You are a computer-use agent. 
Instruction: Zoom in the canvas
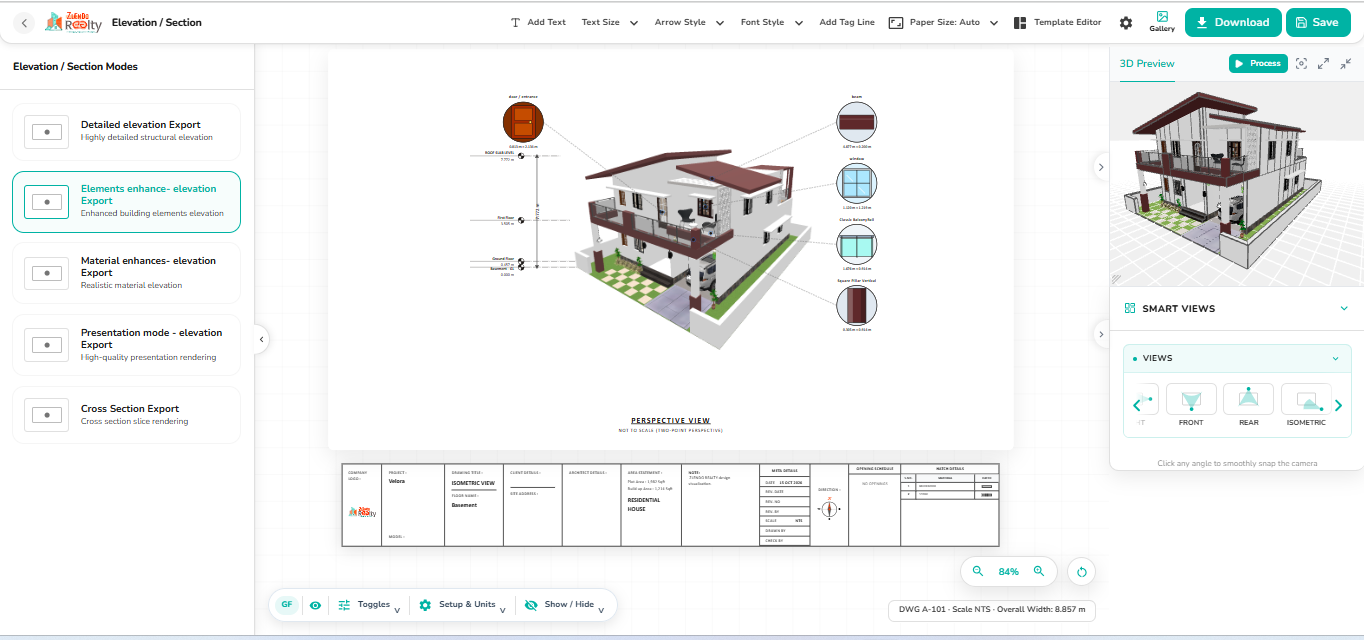1039,571
